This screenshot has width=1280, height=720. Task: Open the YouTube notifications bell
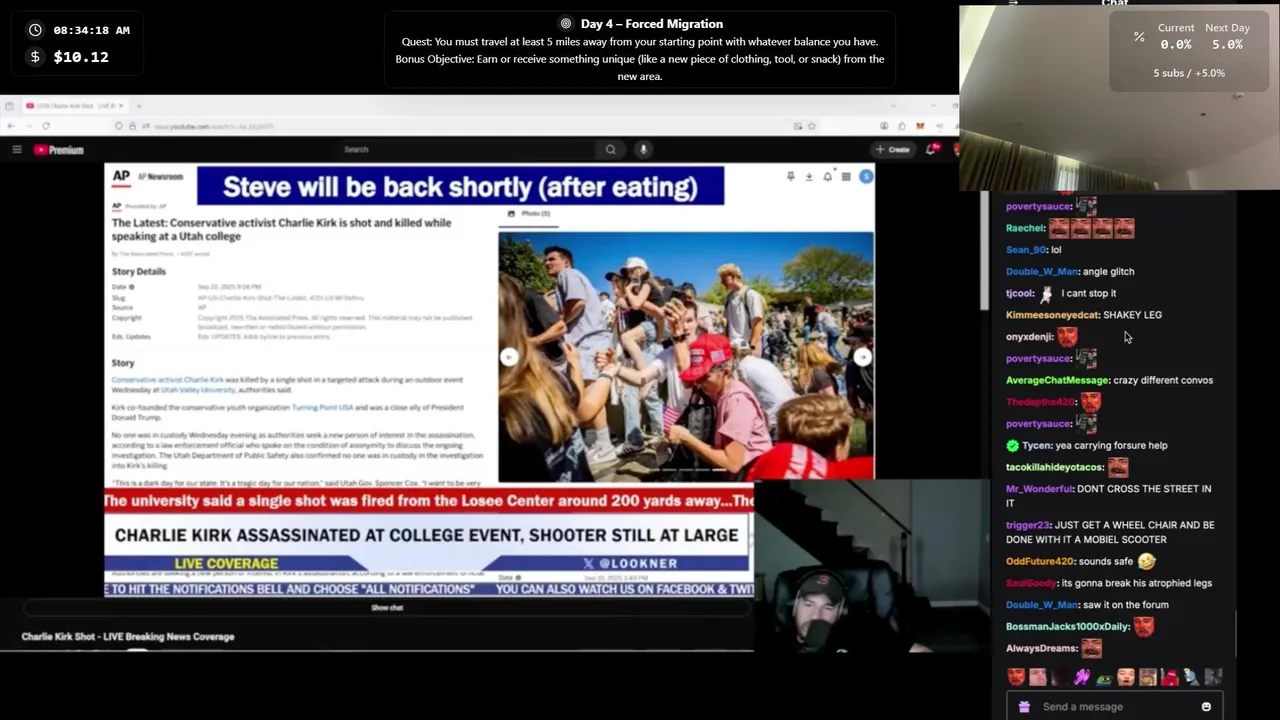[x=931, y=149]
